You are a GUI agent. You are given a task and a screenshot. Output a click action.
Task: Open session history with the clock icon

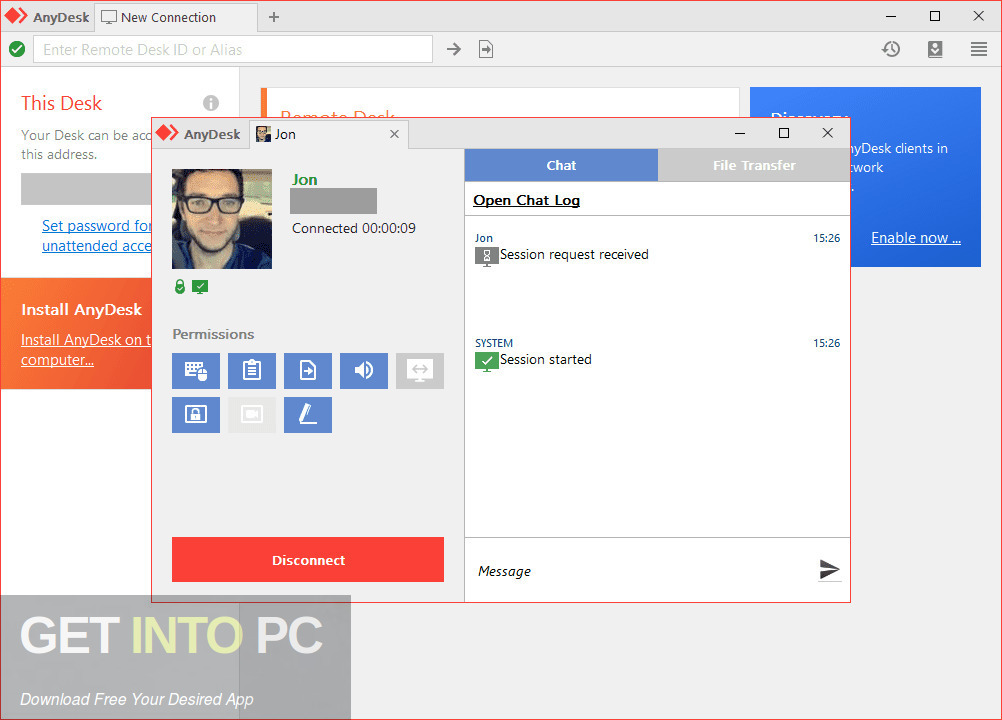point(890,48)
